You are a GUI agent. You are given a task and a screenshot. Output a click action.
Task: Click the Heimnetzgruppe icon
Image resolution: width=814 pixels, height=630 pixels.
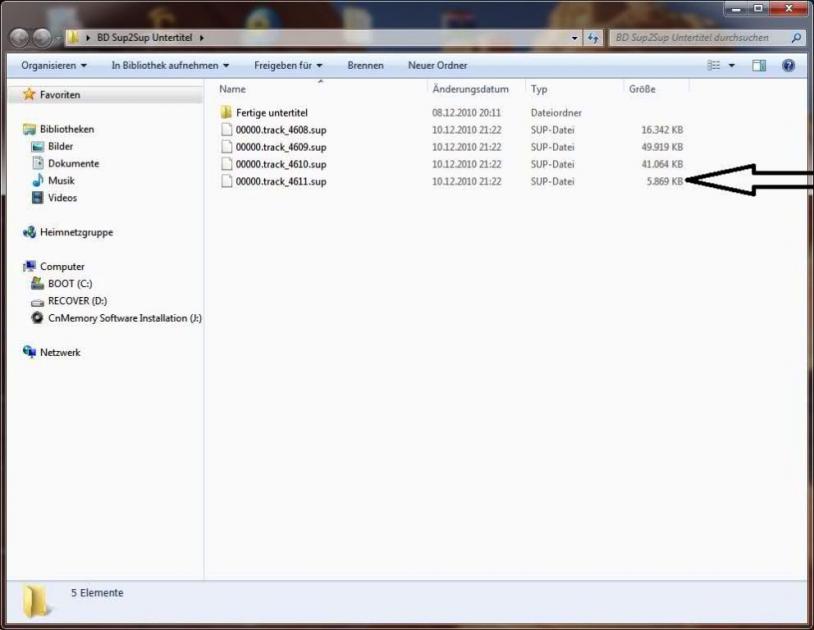29,232
